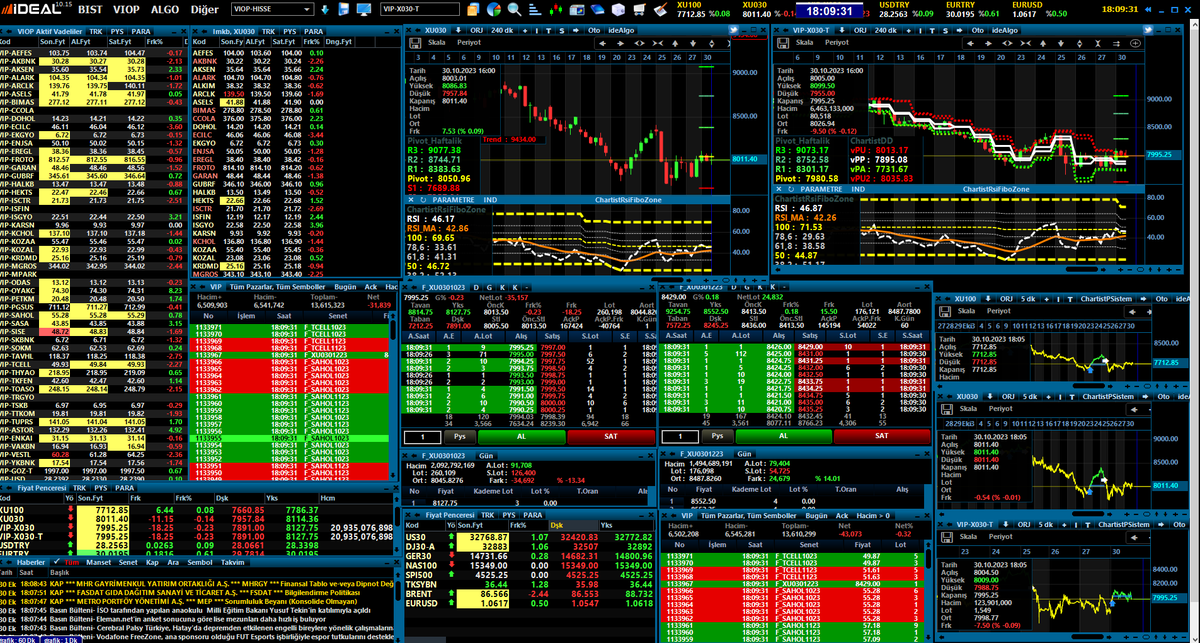Viewport: 1200px width, 643px height.
Task: Click the circled plus icon in the VIP-X030-T chart toolbar
Action: [x=1135, y=43]
